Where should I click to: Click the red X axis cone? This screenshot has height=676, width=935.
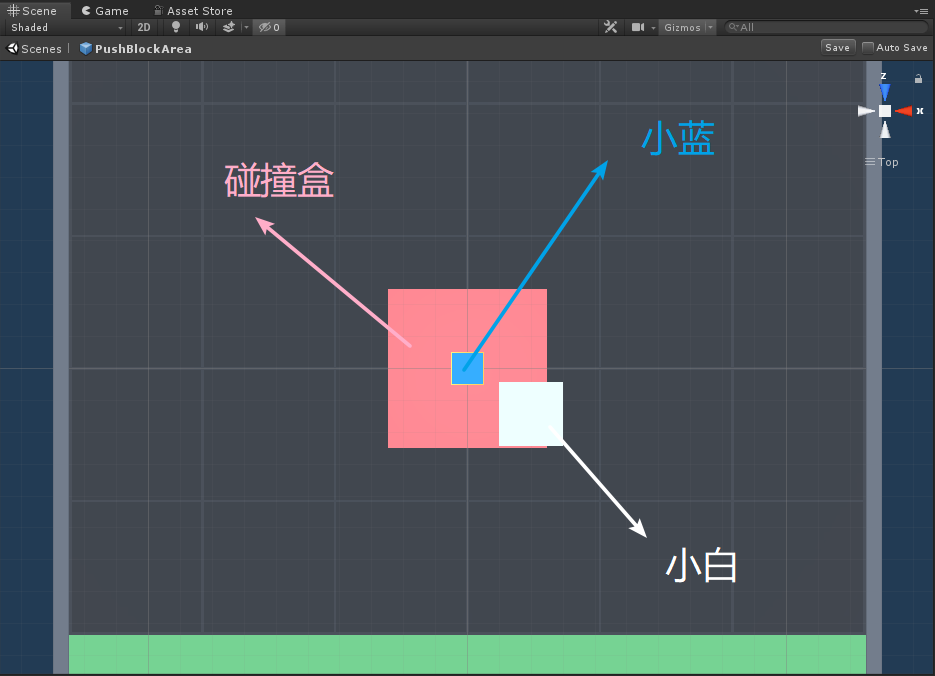(903, 111)
